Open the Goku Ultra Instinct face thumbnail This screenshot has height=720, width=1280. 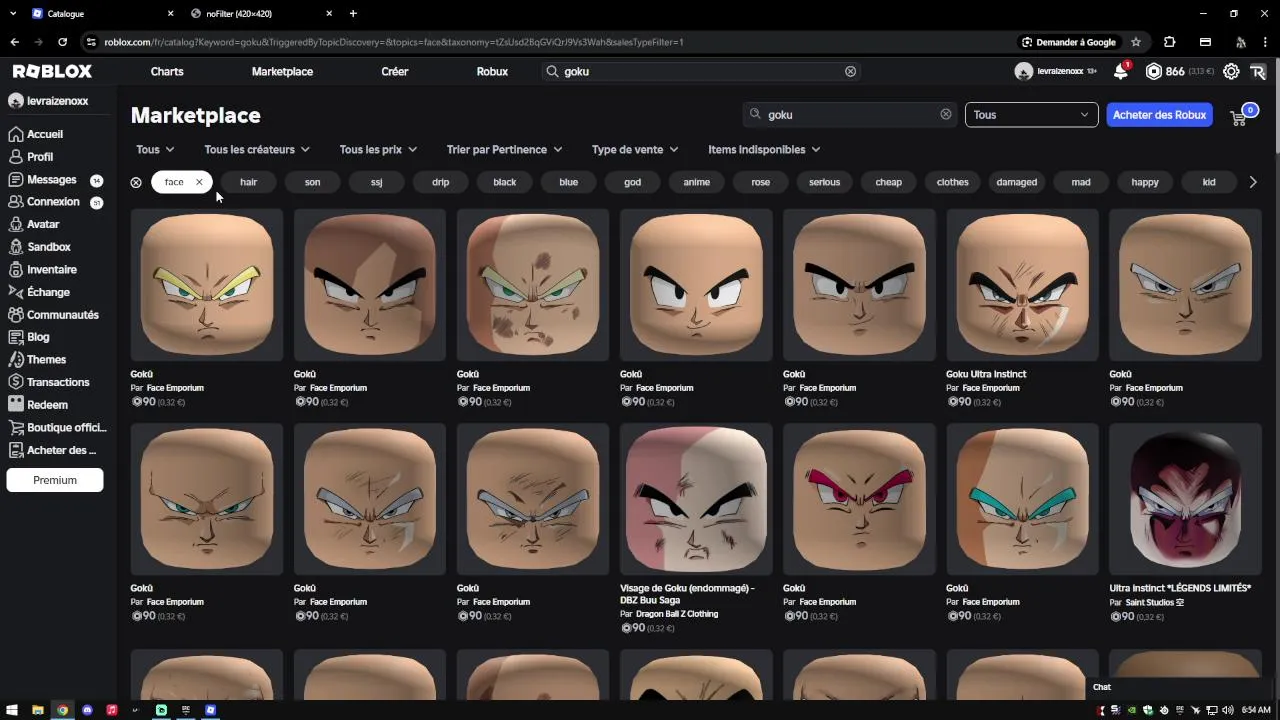1022,285
